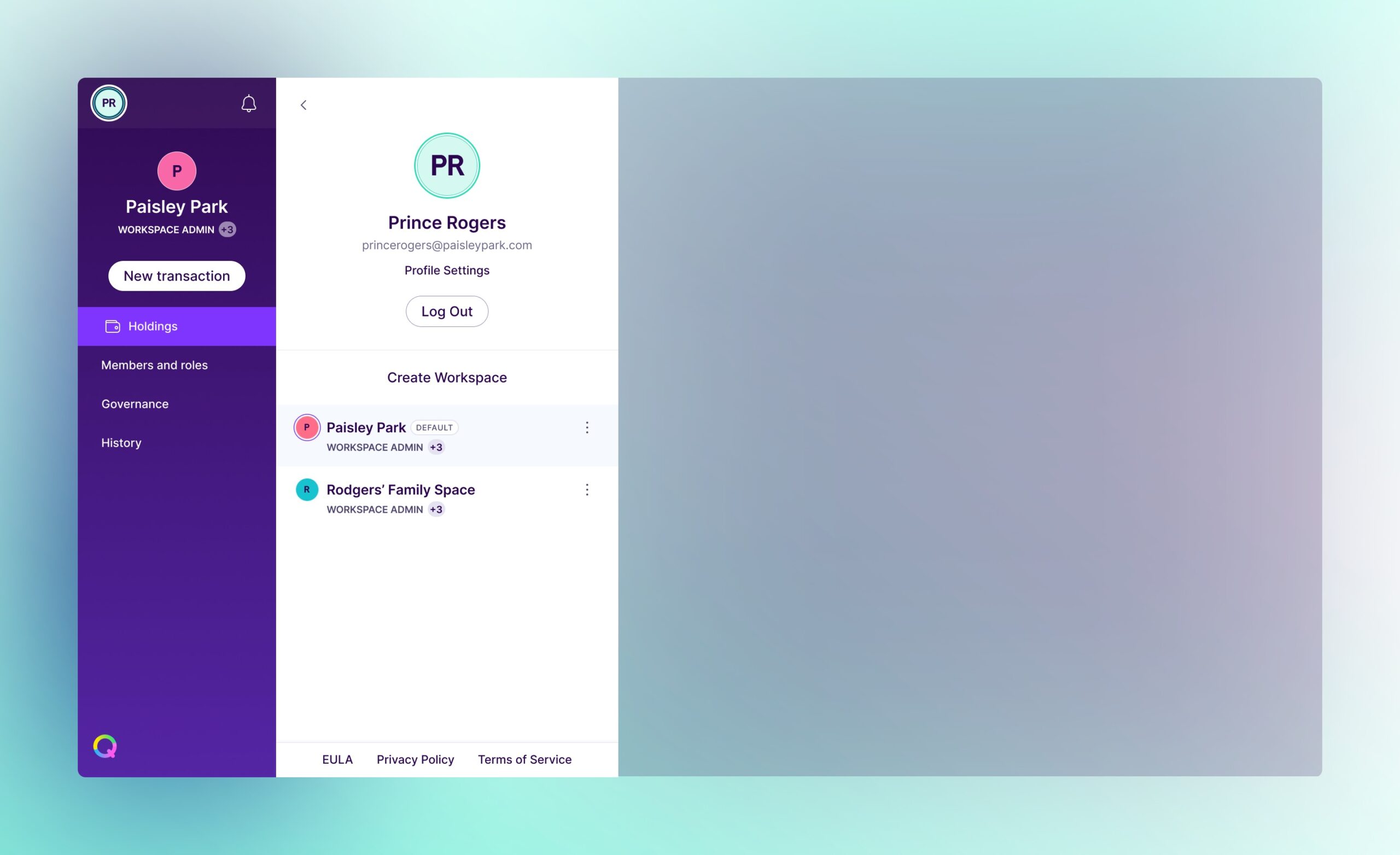Select Members and roles menu item
1400x855 pixels.
pyautogui.click(x=154, y=364)
